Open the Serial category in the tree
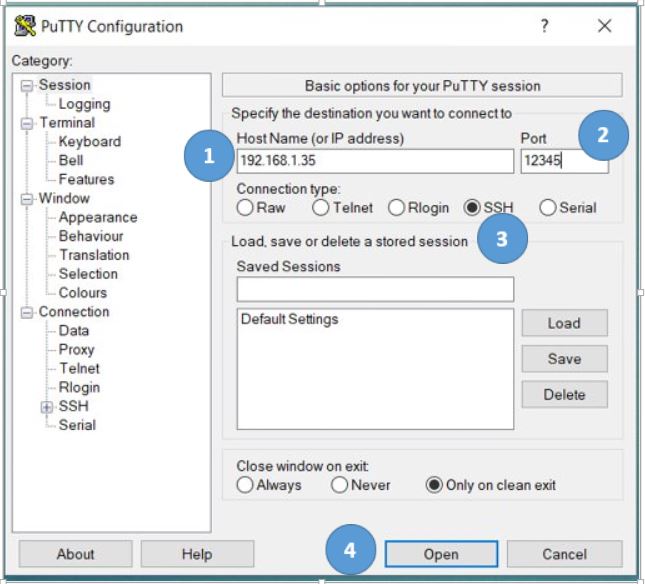The width and height of the screenshot is (645, 584). (77, 425)
